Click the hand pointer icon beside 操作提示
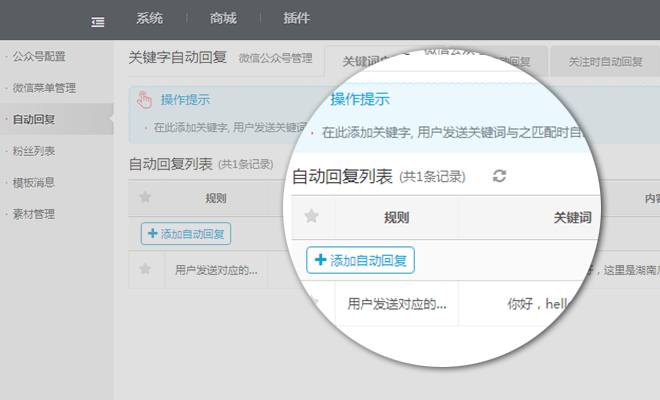This screenshot has height=400, width=660. pyautogui.click(x=144, y=100)
